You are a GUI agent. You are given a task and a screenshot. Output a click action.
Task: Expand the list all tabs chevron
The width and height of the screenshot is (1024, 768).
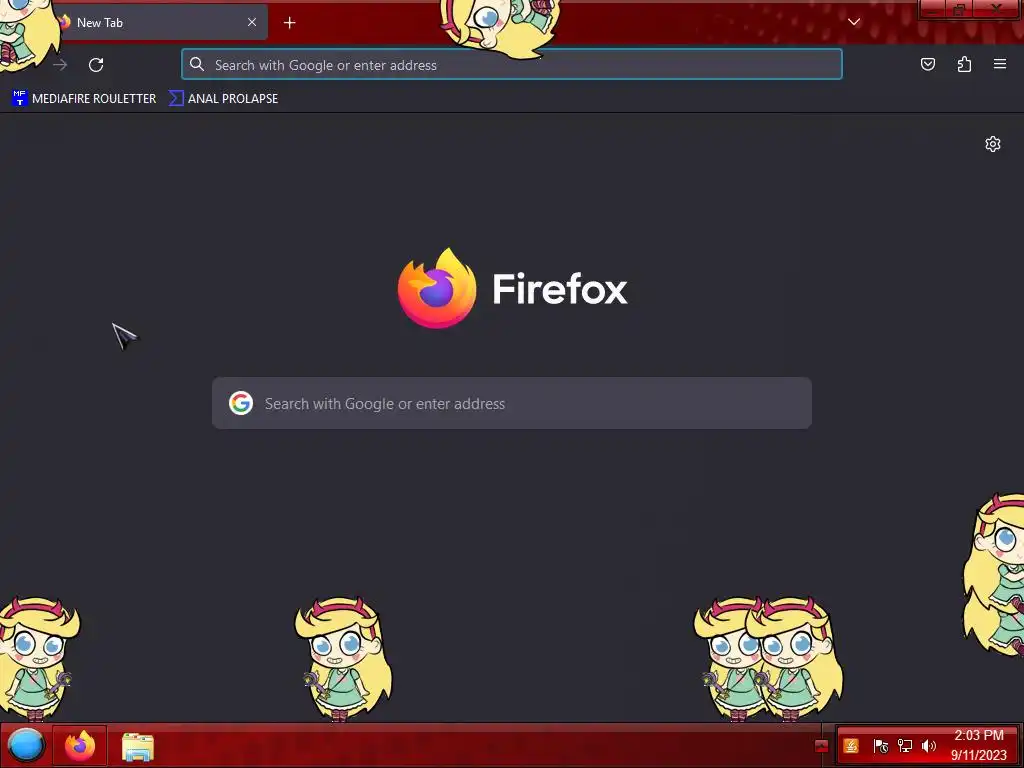[854, 22]
